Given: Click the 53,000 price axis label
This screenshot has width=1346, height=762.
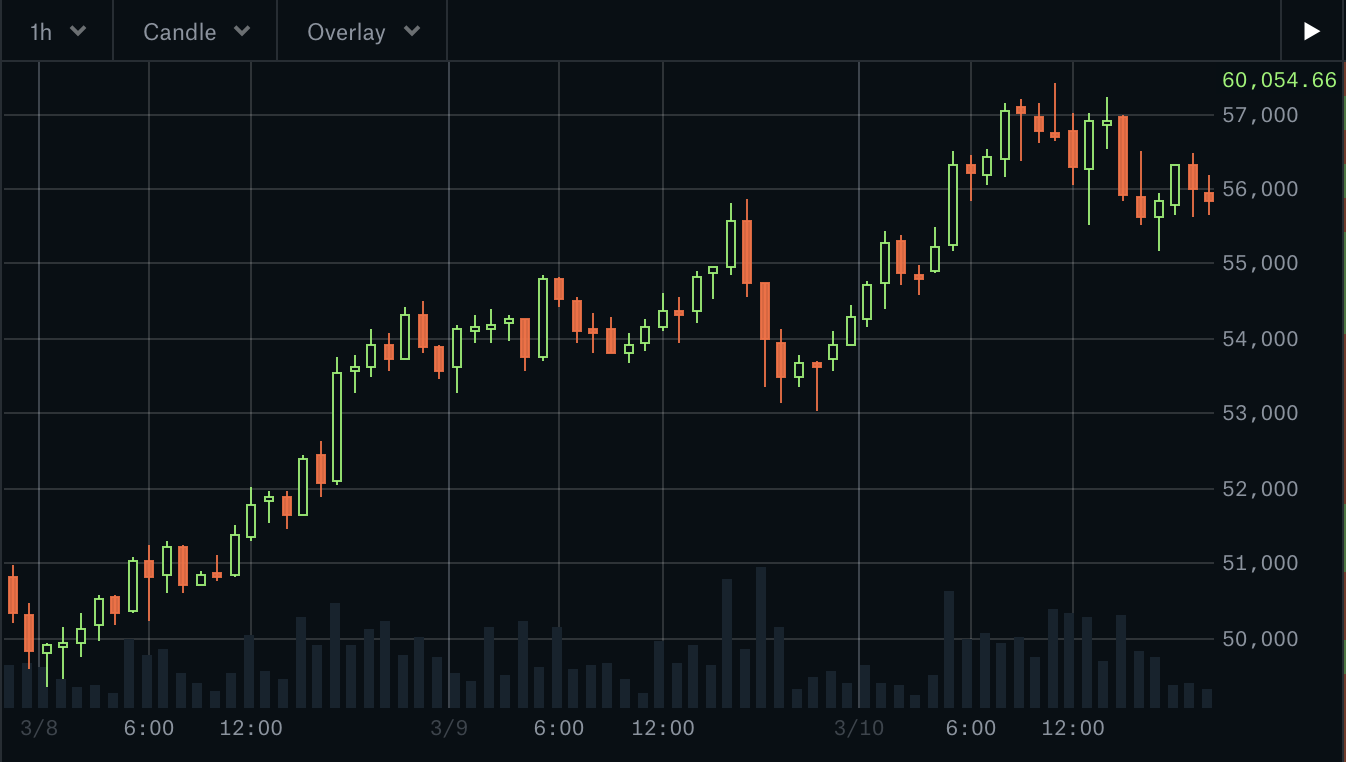Looking at the screenshot, I should 1260,413.
